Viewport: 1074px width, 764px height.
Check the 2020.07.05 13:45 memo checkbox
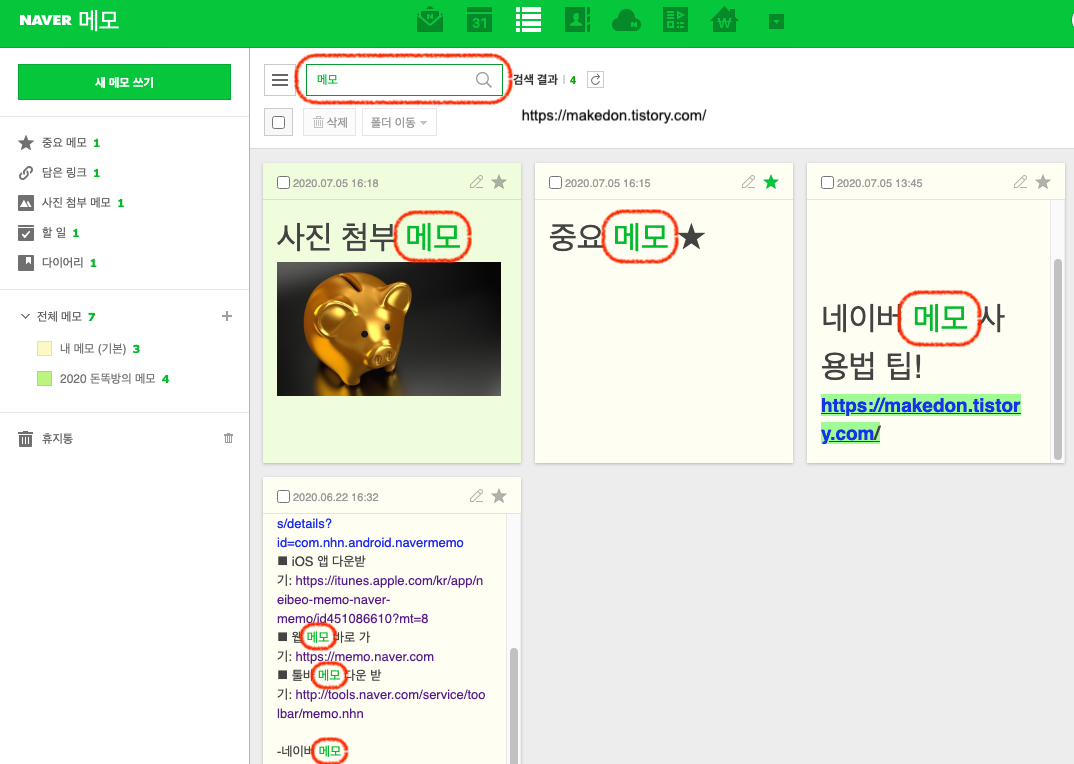click(827, 182)
